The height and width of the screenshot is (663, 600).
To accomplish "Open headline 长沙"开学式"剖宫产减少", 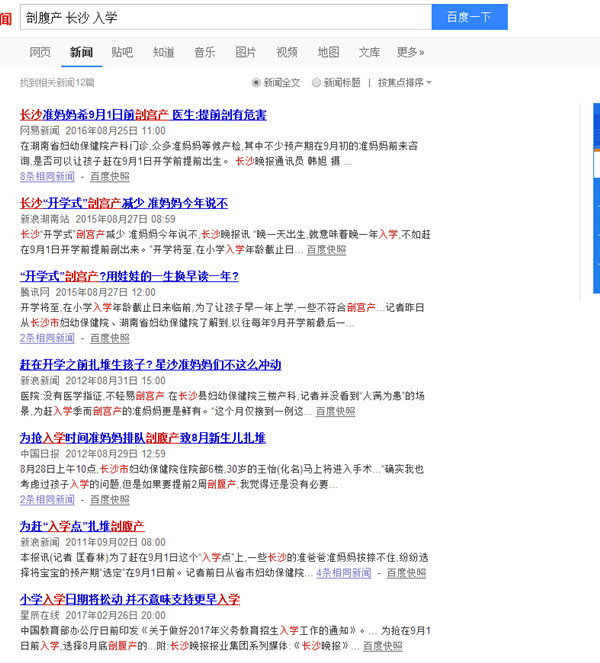I will click(124, 203).
